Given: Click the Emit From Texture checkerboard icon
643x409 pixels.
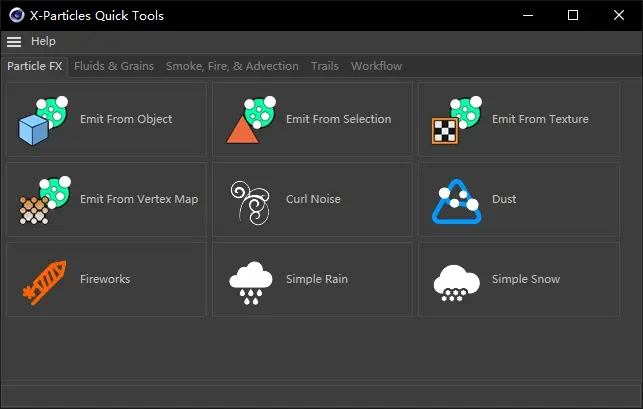Looking at the screenshot, I should 455,120.
